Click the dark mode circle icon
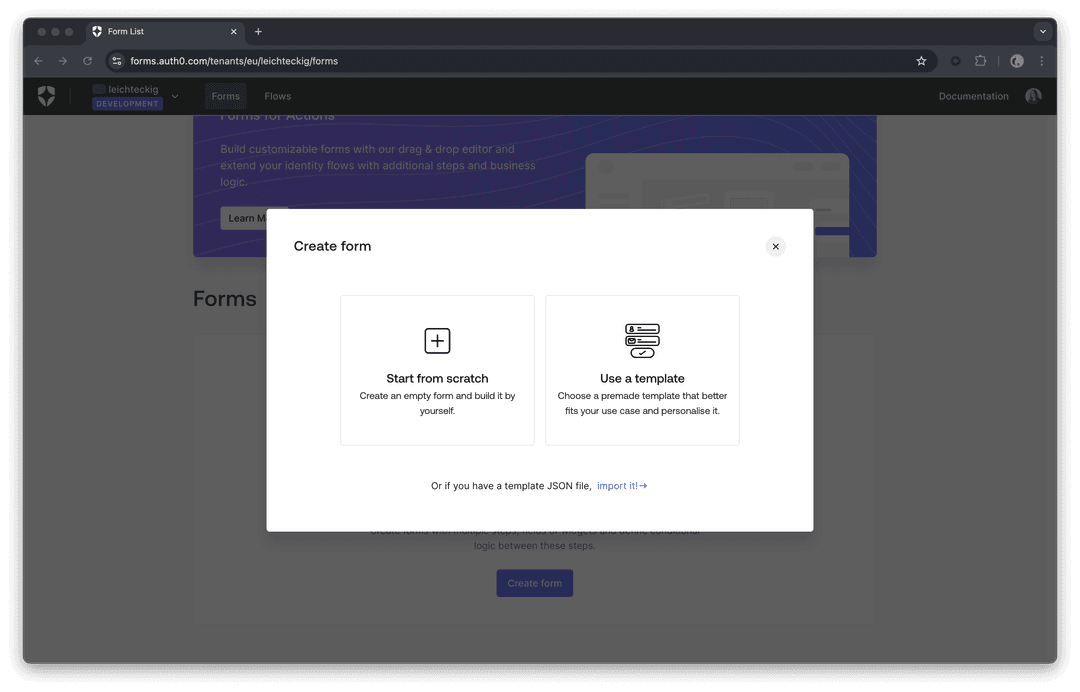 click(x=1016, y=61)
